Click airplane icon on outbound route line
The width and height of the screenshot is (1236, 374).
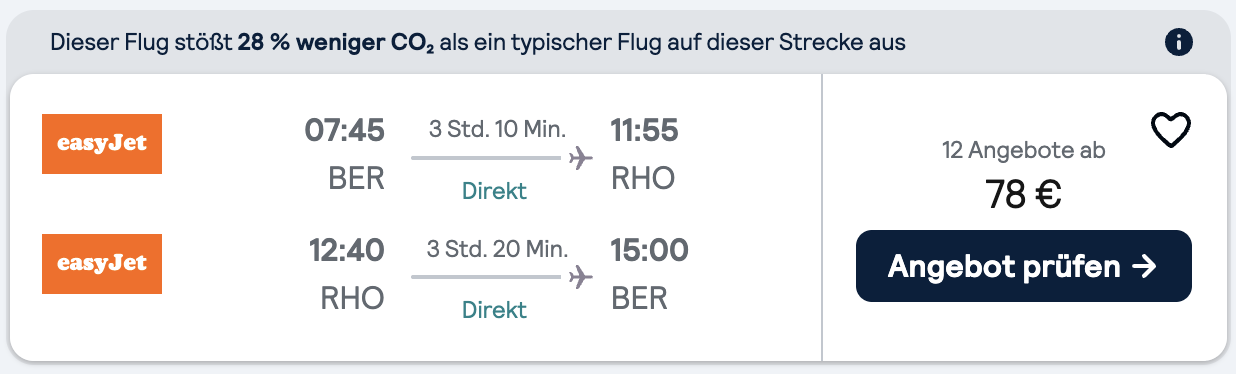[580, 157]
